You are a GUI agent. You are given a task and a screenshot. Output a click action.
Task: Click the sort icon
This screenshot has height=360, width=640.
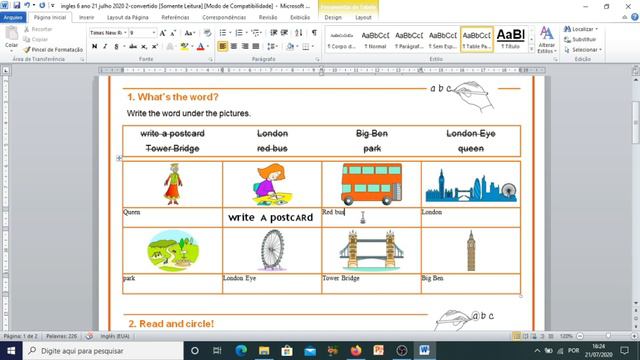pos(299,33)
